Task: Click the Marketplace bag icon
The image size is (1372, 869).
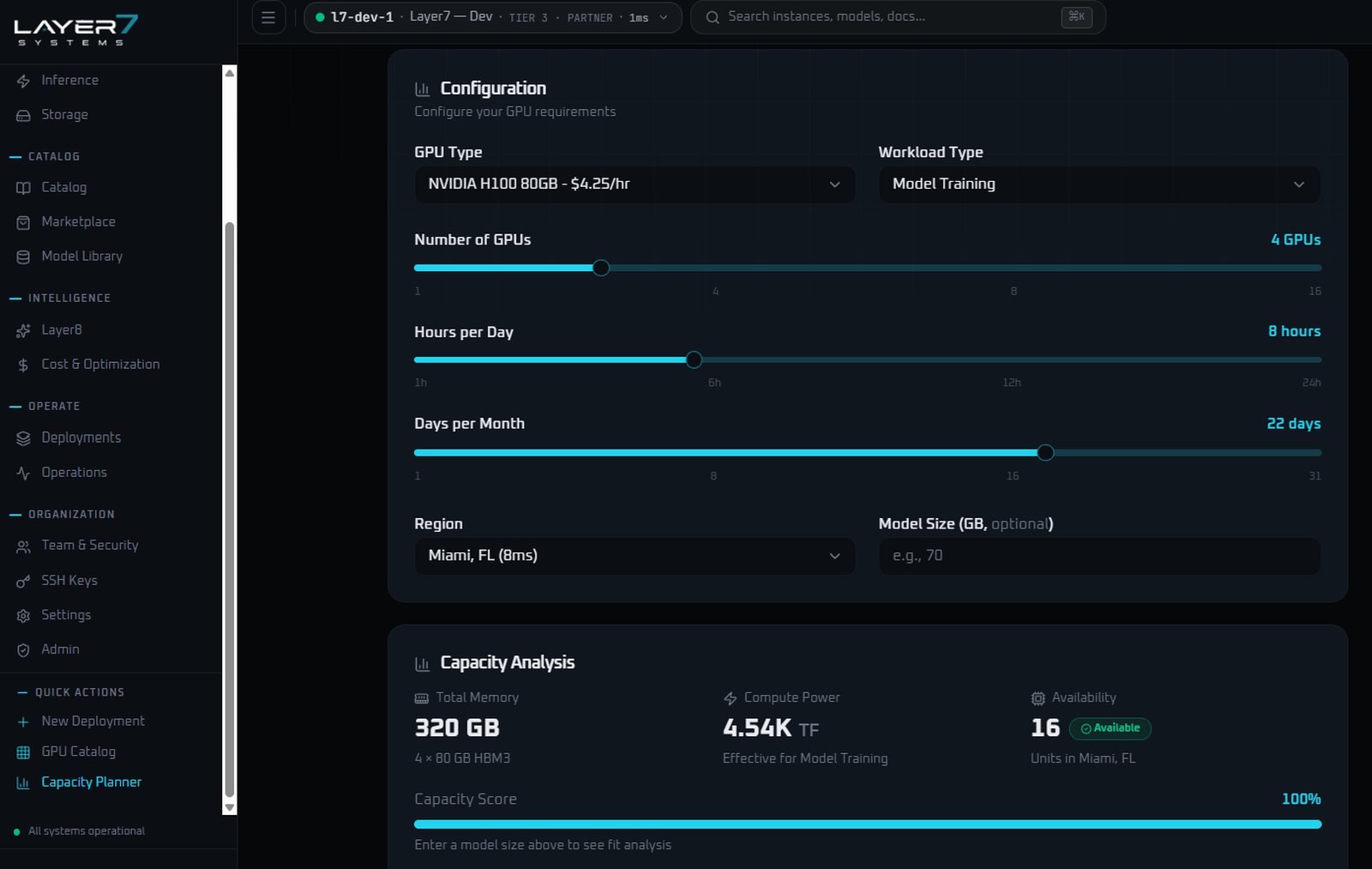Action: click(23, 222)
